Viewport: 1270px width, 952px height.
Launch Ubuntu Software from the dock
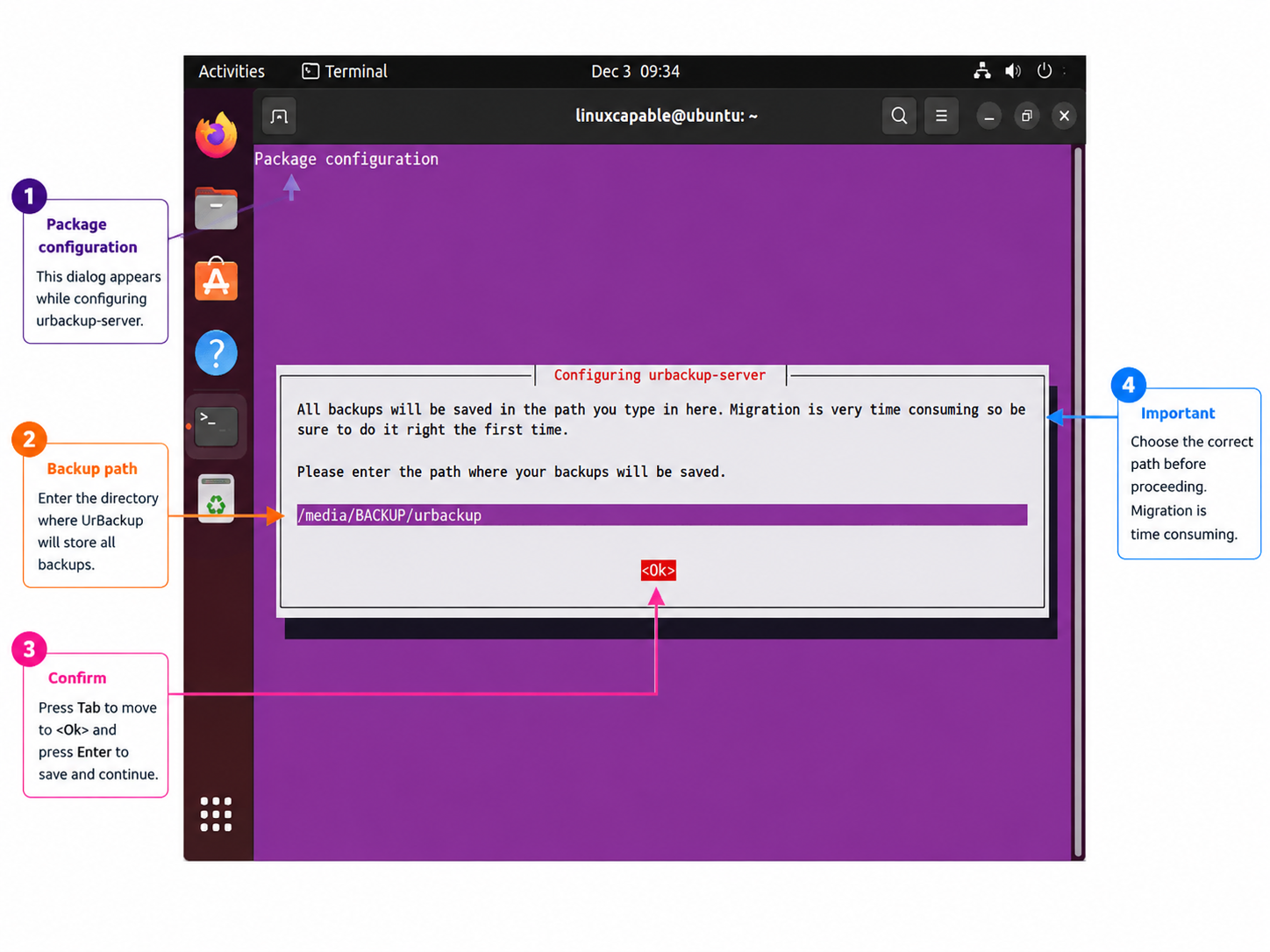tap(216, 280)
